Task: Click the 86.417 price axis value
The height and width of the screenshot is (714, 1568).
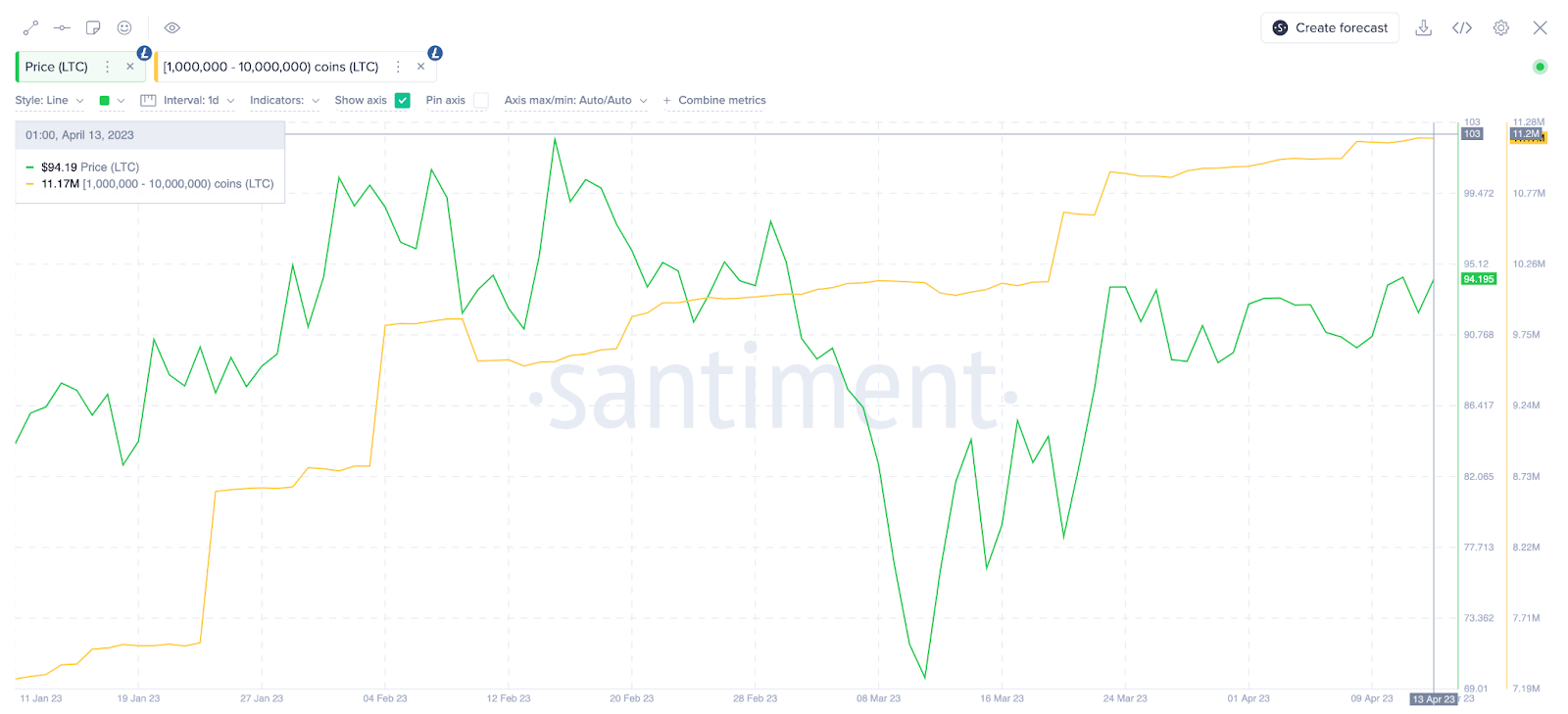Action: click(x=1479, y=405)
